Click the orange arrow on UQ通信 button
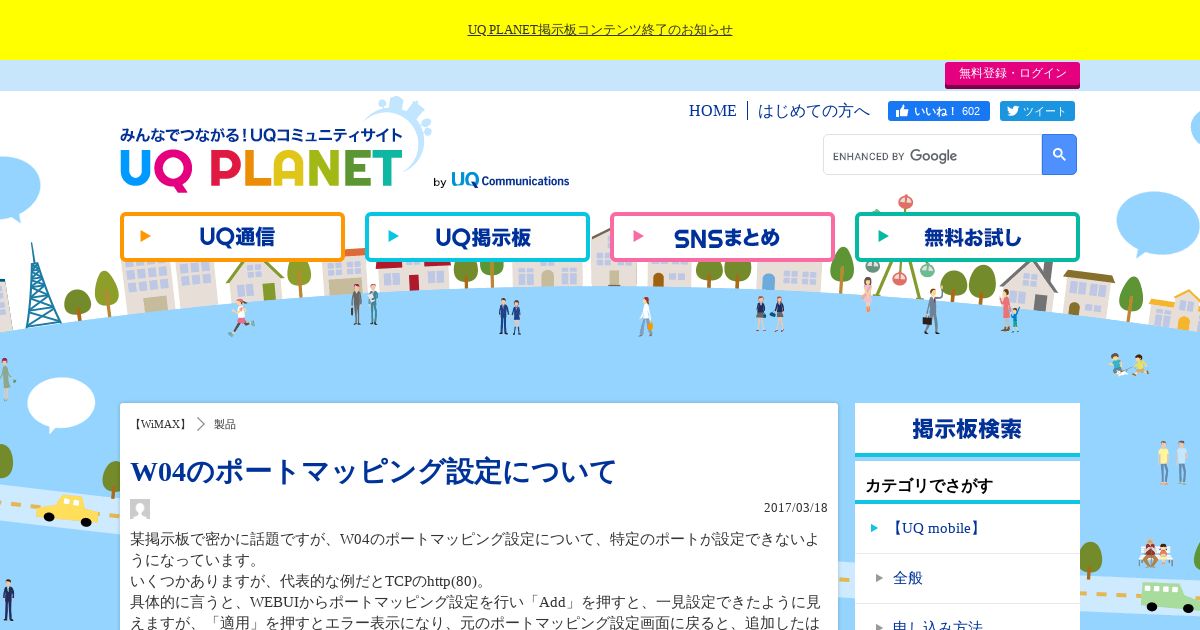Screen dimensions: 1200x630 pos(146,237)
